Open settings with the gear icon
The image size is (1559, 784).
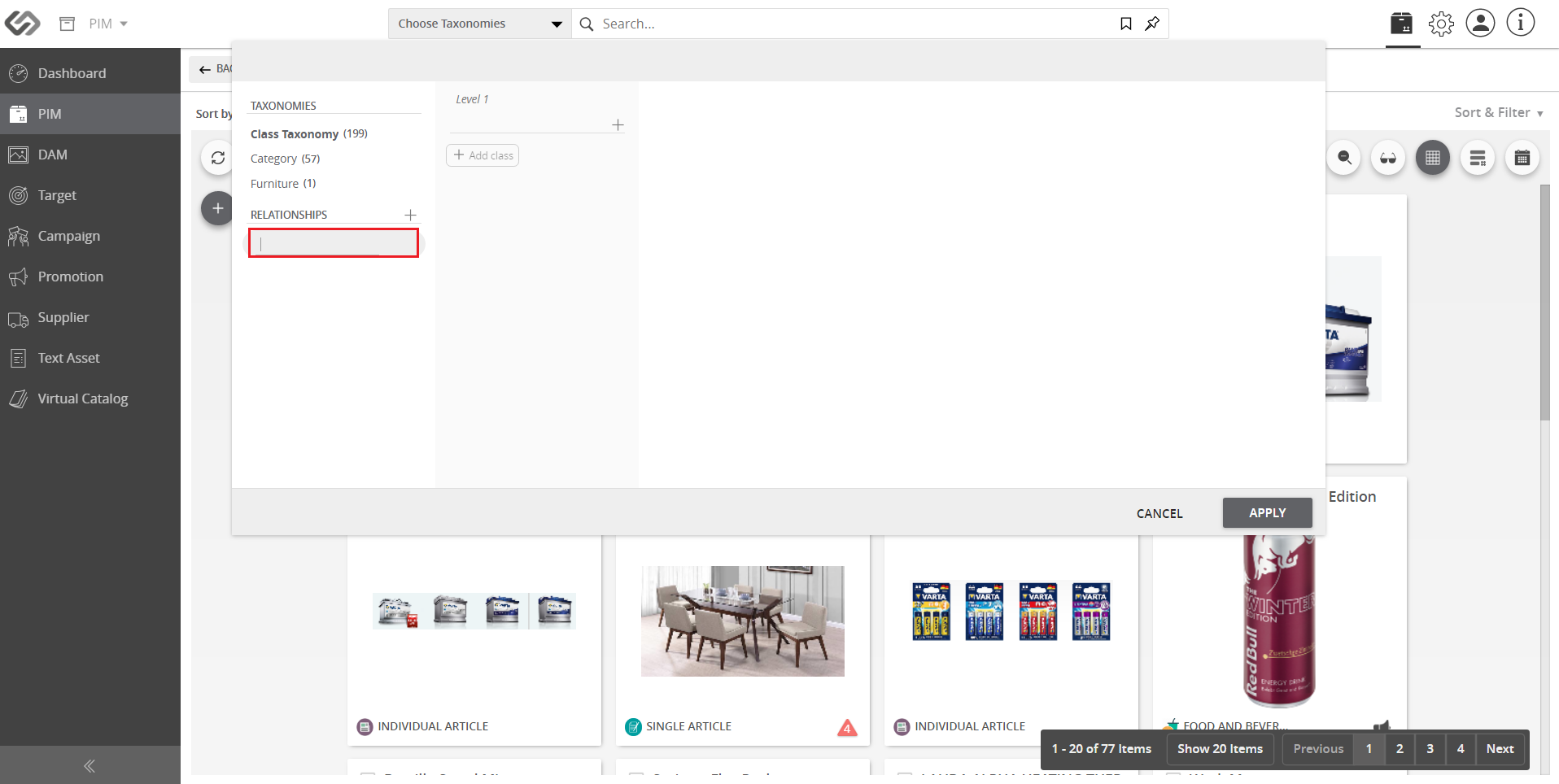click(1441, 24)
